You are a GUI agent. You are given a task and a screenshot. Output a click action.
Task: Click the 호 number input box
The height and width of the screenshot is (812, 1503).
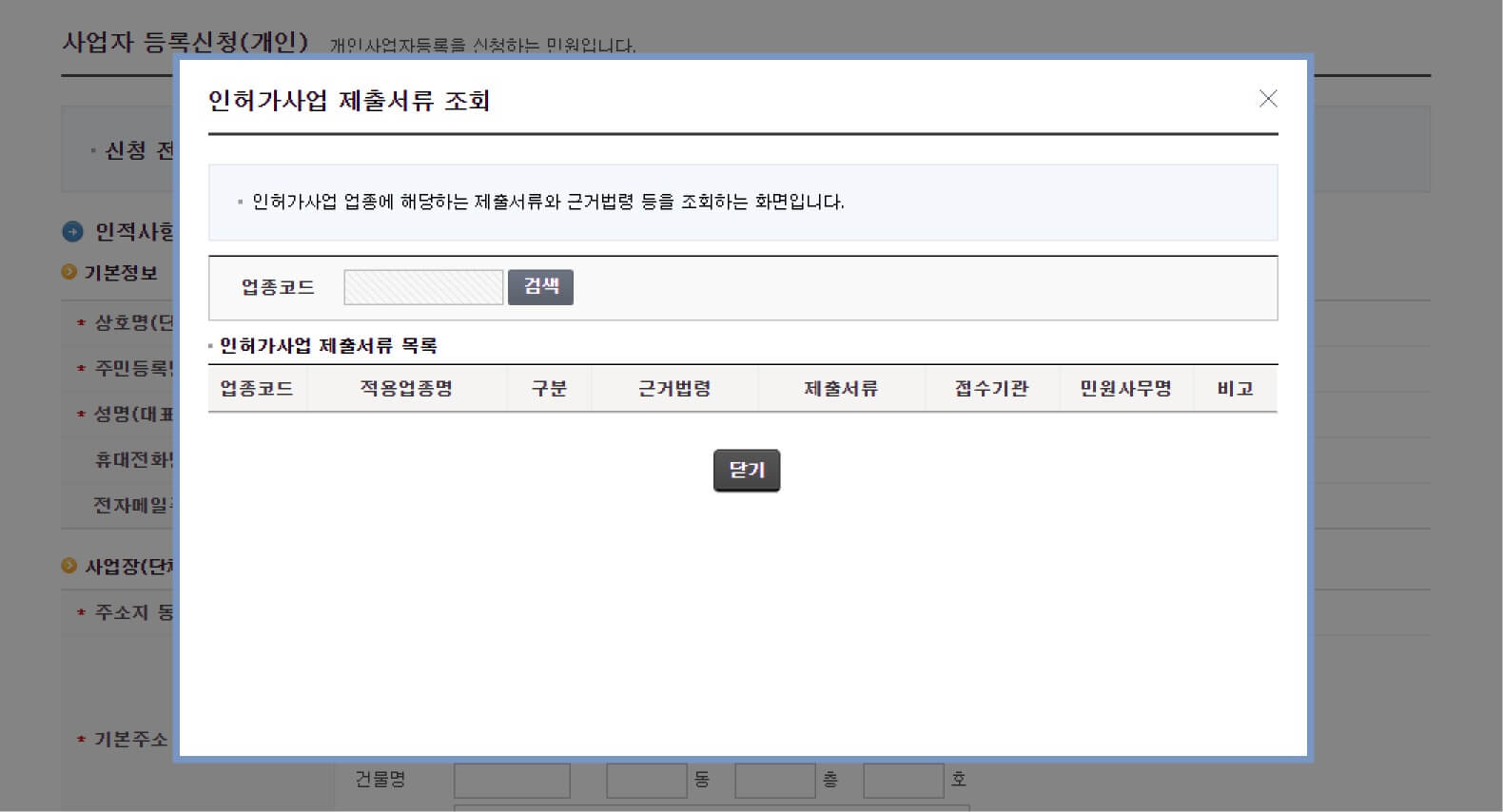(903, 781)
